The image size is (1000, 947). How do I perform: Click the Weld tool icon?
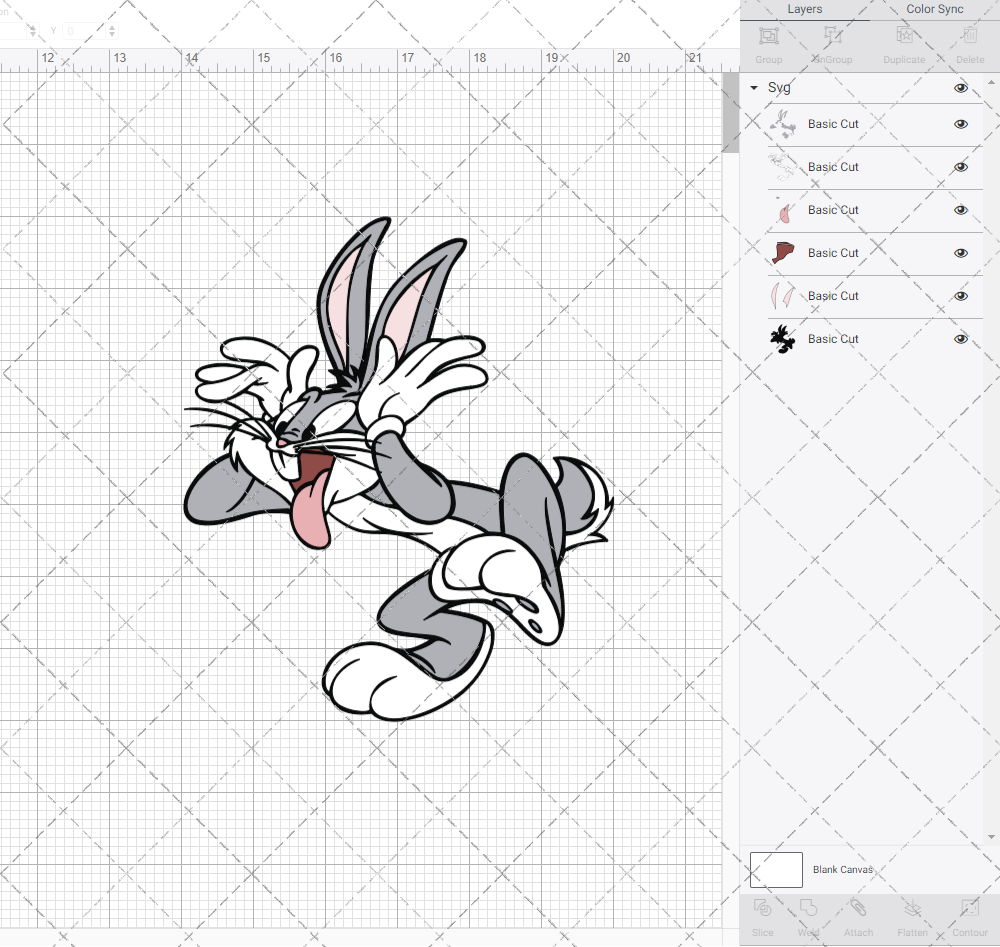pos(808,907)
